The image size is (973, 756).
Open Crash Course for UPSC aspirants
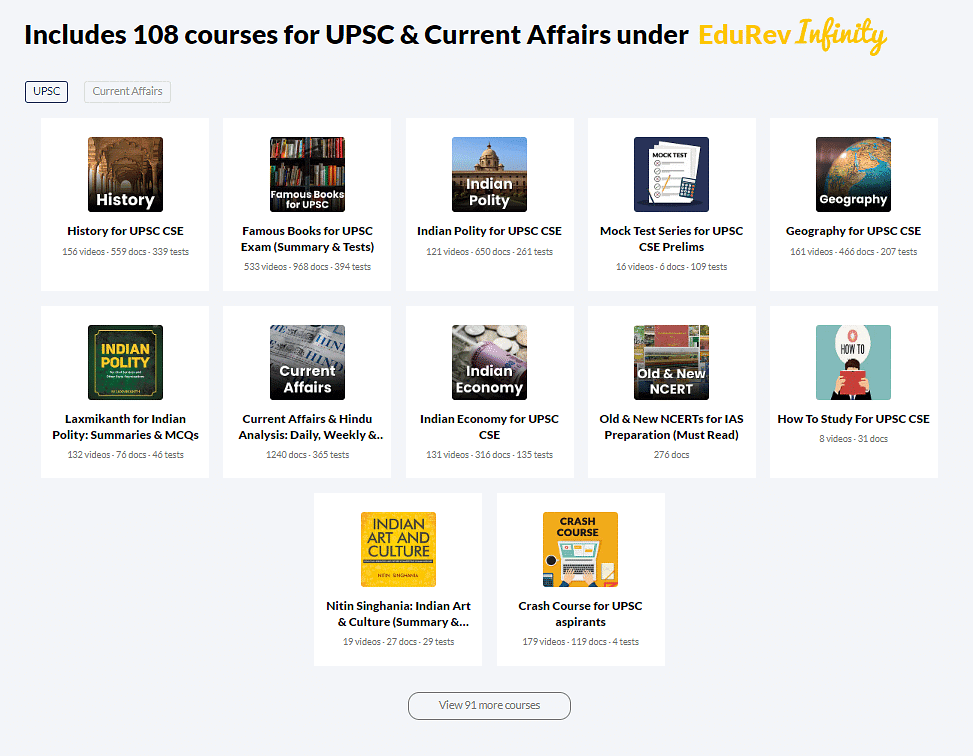point(580,614)
